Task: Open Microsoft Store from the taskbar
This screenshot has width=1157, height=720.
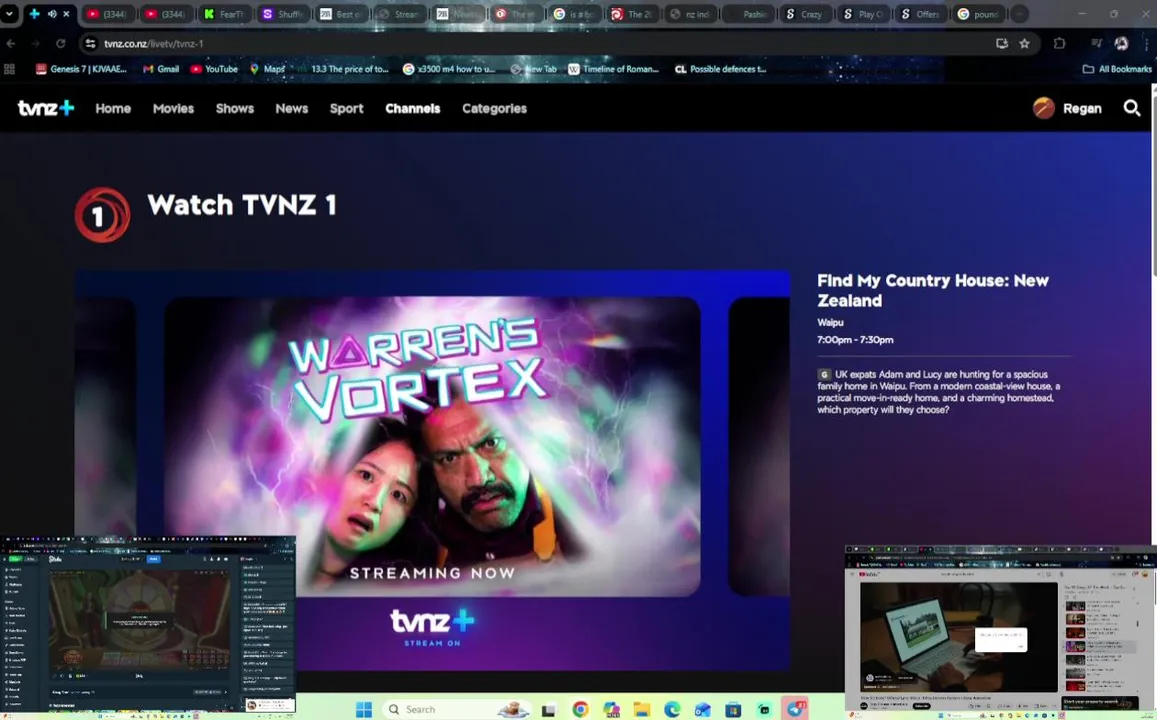Action: click(733, 710)
